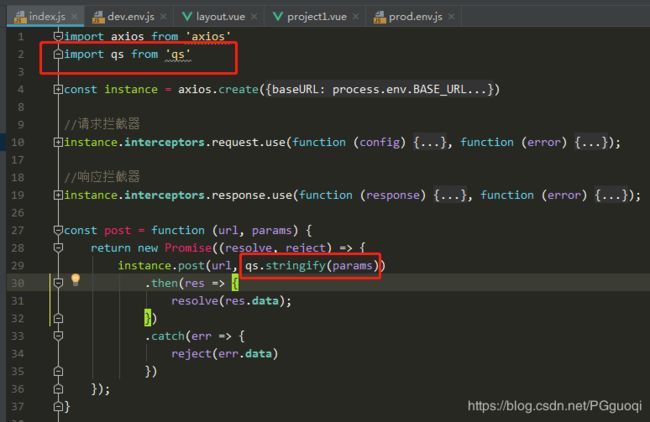Click the 'qs' module string on line 2
Screen dimensions: 650x422
tap(178, 54)
